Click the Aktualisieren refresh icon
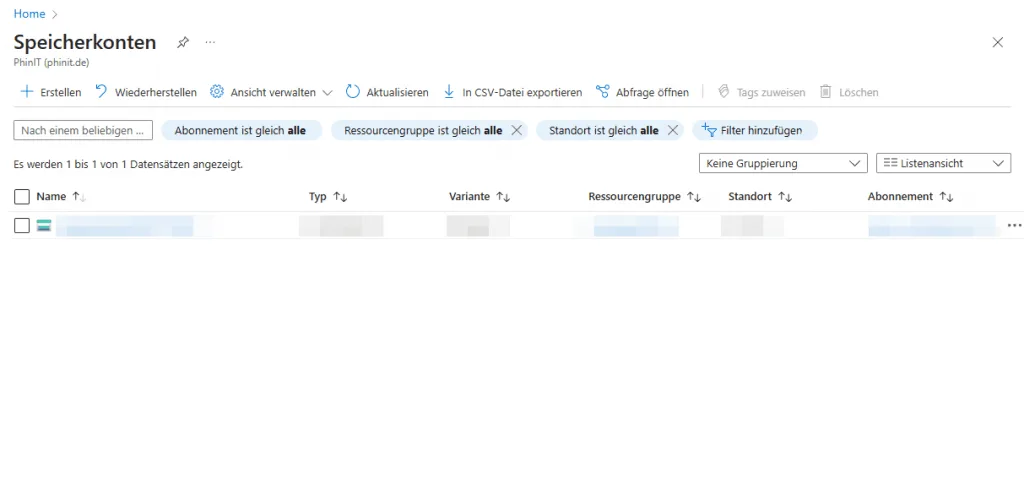Viewport: 1024px width, 484px height. pyautogui.click(x=353, y=92)
